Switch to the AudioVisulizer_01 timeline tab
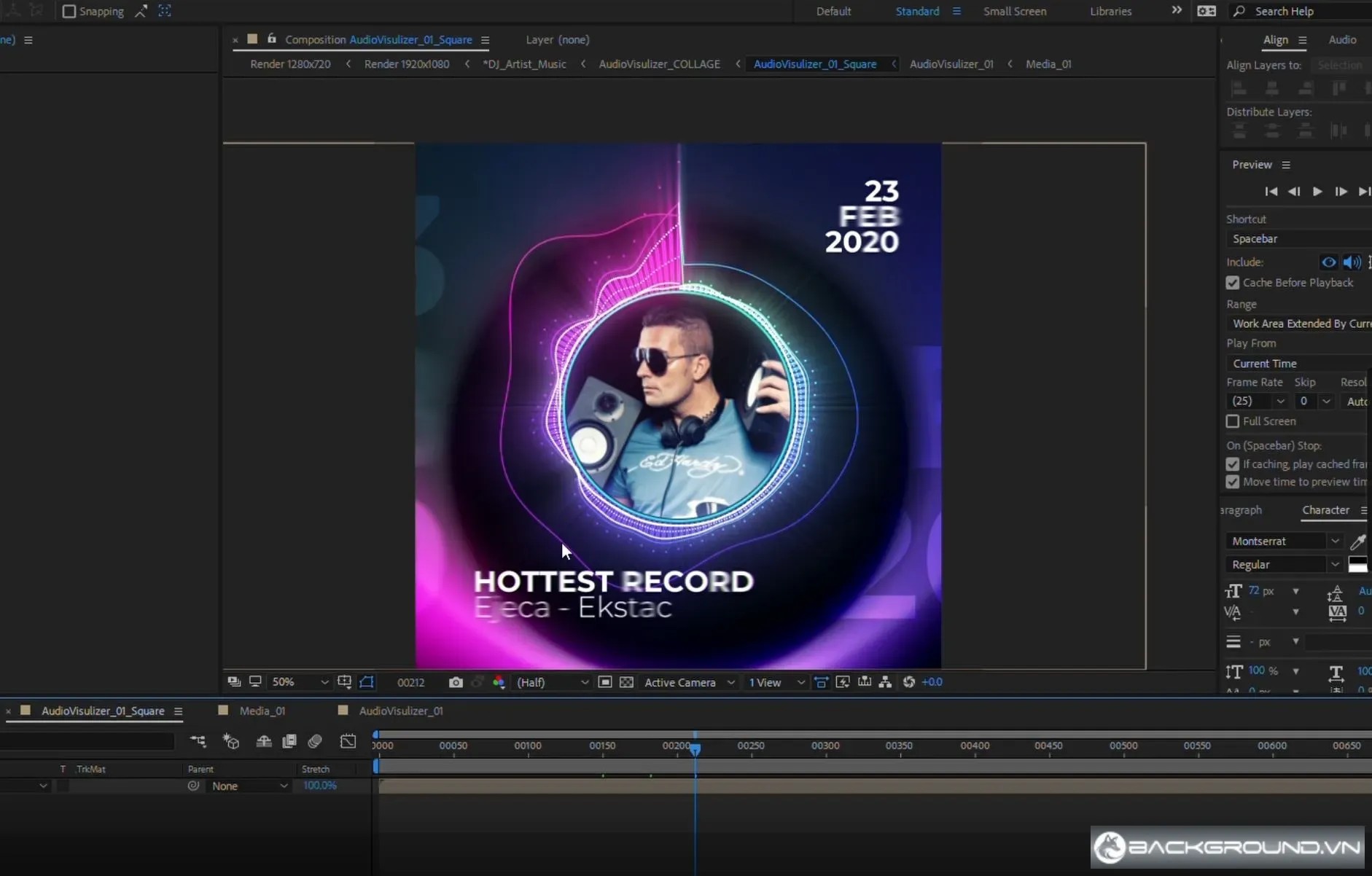This screenshot has height=876, width=1372. (400, 711)
